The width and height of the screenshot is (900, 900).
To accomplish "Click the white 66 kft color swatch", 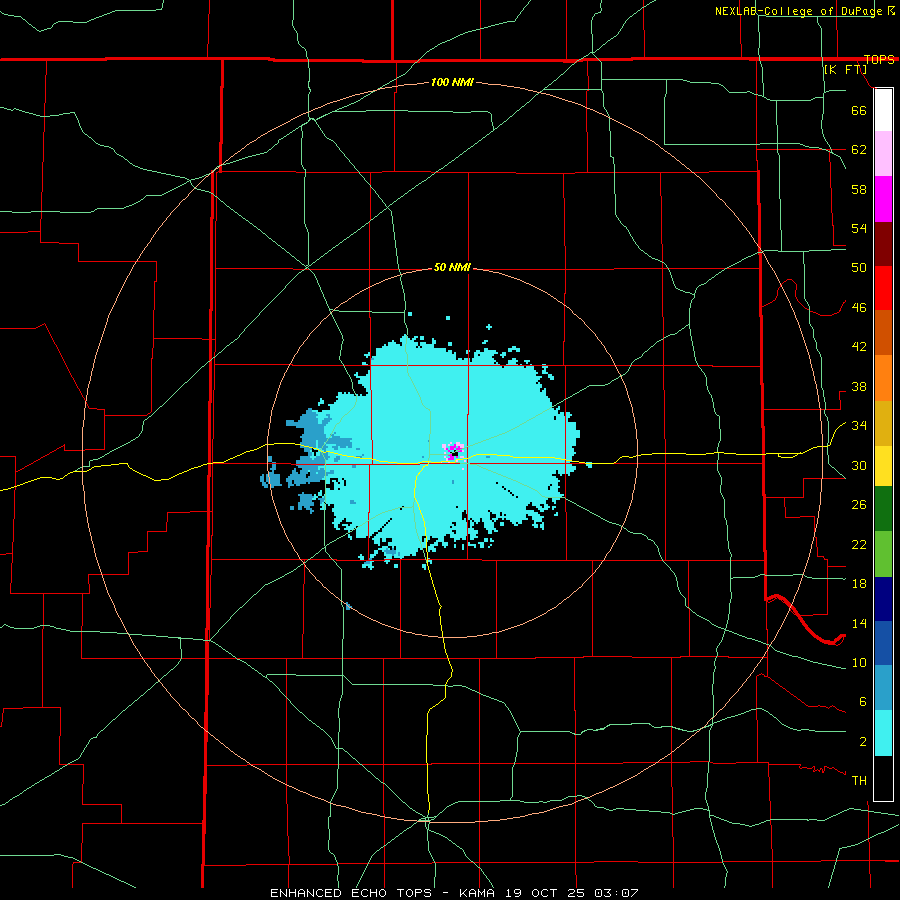I will tap(883, 110).
